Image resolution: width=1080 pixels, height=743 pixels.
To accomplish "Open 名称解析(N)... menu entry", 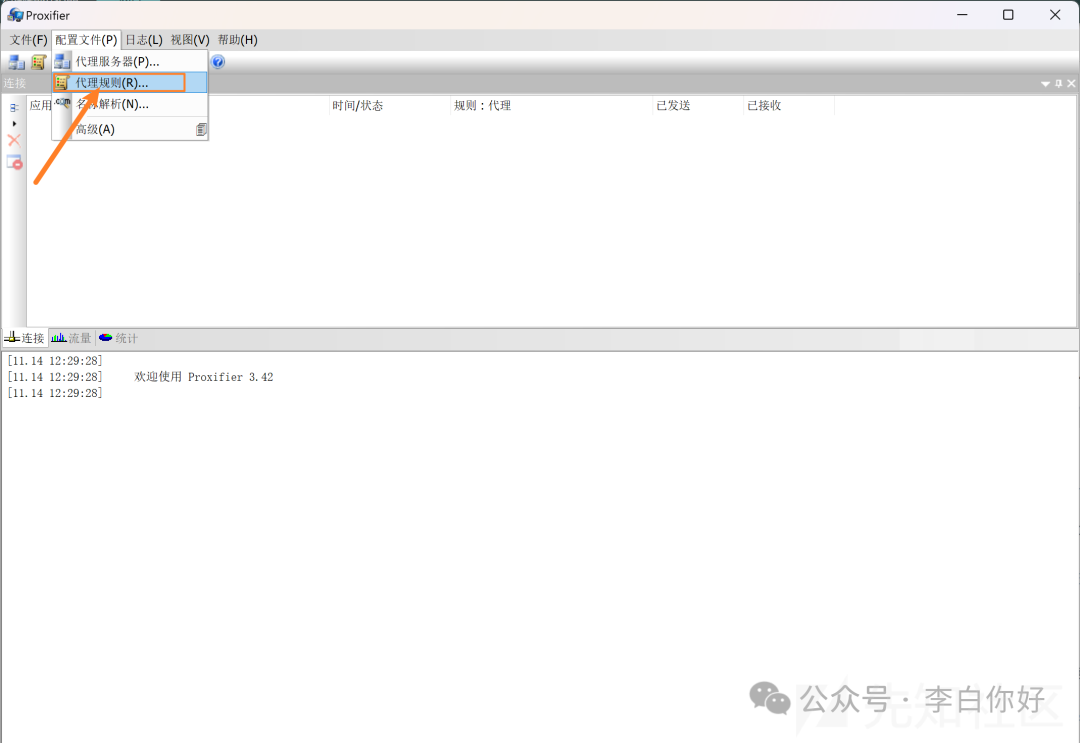I will [x=130, y=105].
